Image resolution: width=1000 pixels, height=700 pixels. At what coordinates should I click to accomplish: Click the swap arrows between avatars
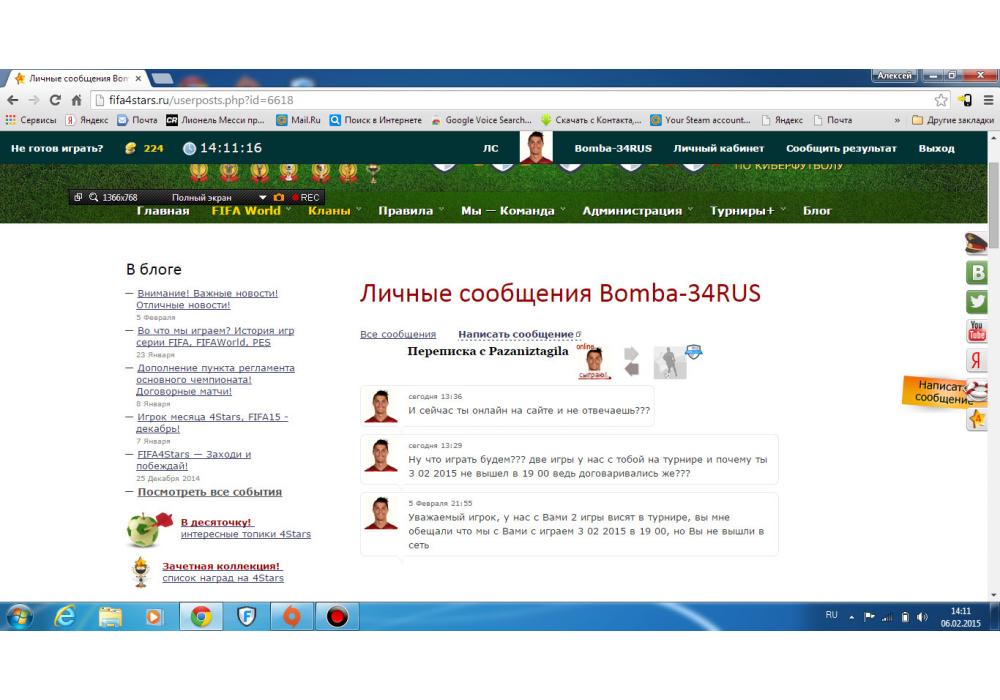click(x=631, y=361)
